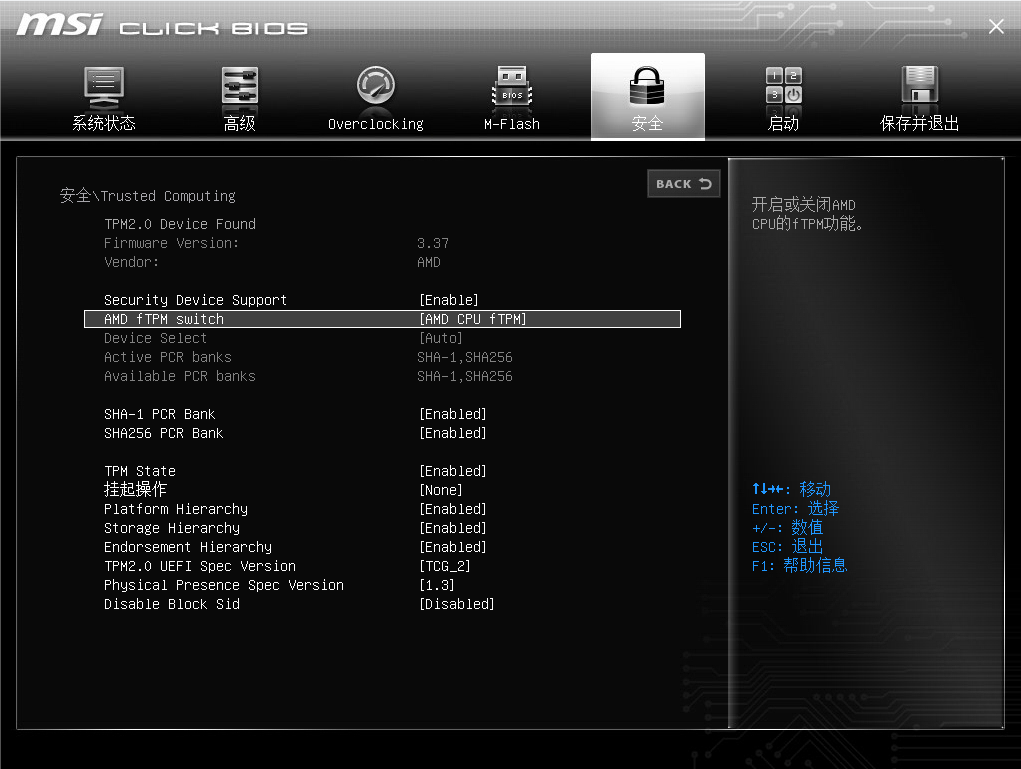Select the Platform Hierarchy label
The height and width of the screenshot is (769, 1021).
tap(176, 509)
